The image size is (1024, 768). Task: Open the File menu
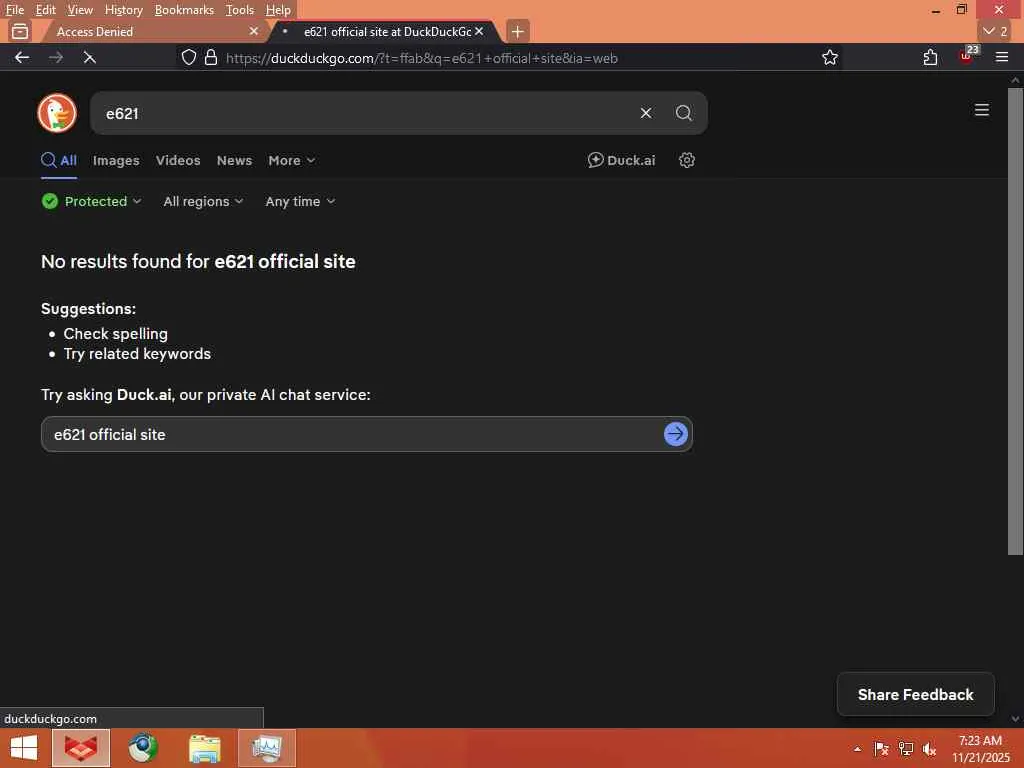[x=14, y=10]
